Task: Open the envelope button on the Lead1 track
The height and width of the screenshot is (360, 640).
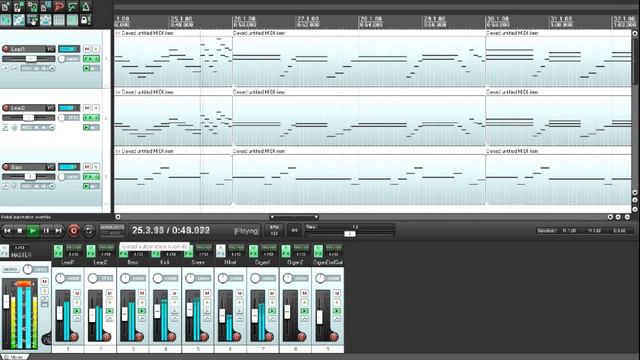Action: click(x=6, y=69)
